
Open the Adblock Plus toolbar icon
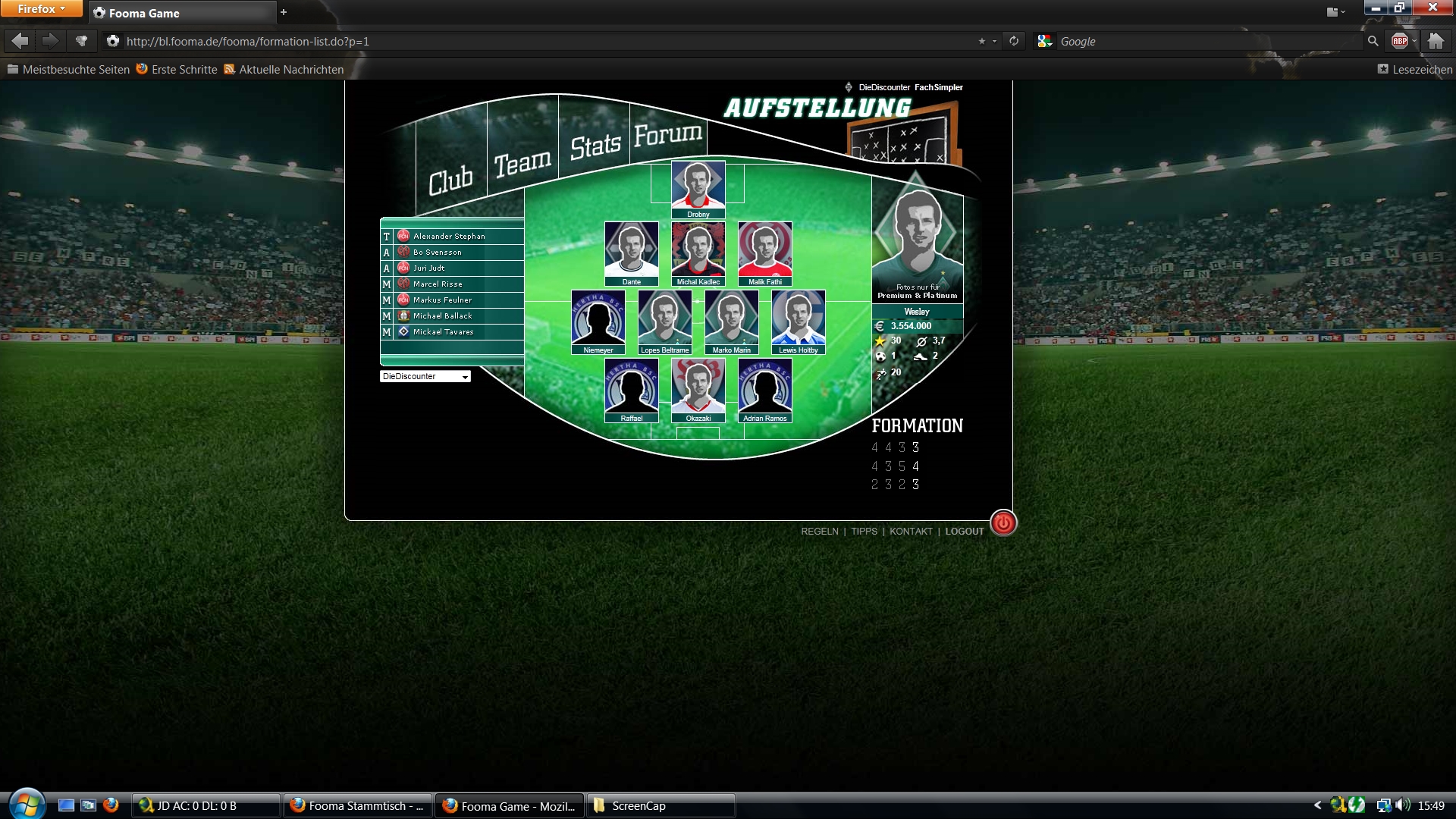pos(1400,41)
